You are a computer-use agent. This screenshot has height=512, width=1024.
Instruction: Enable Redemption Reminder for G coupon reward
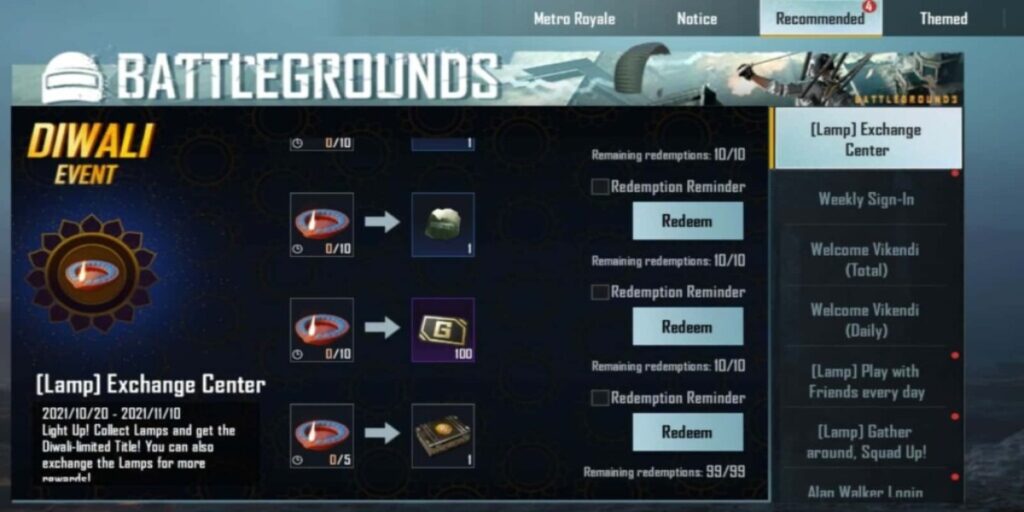pyautogui.click(x=600, y=292)
